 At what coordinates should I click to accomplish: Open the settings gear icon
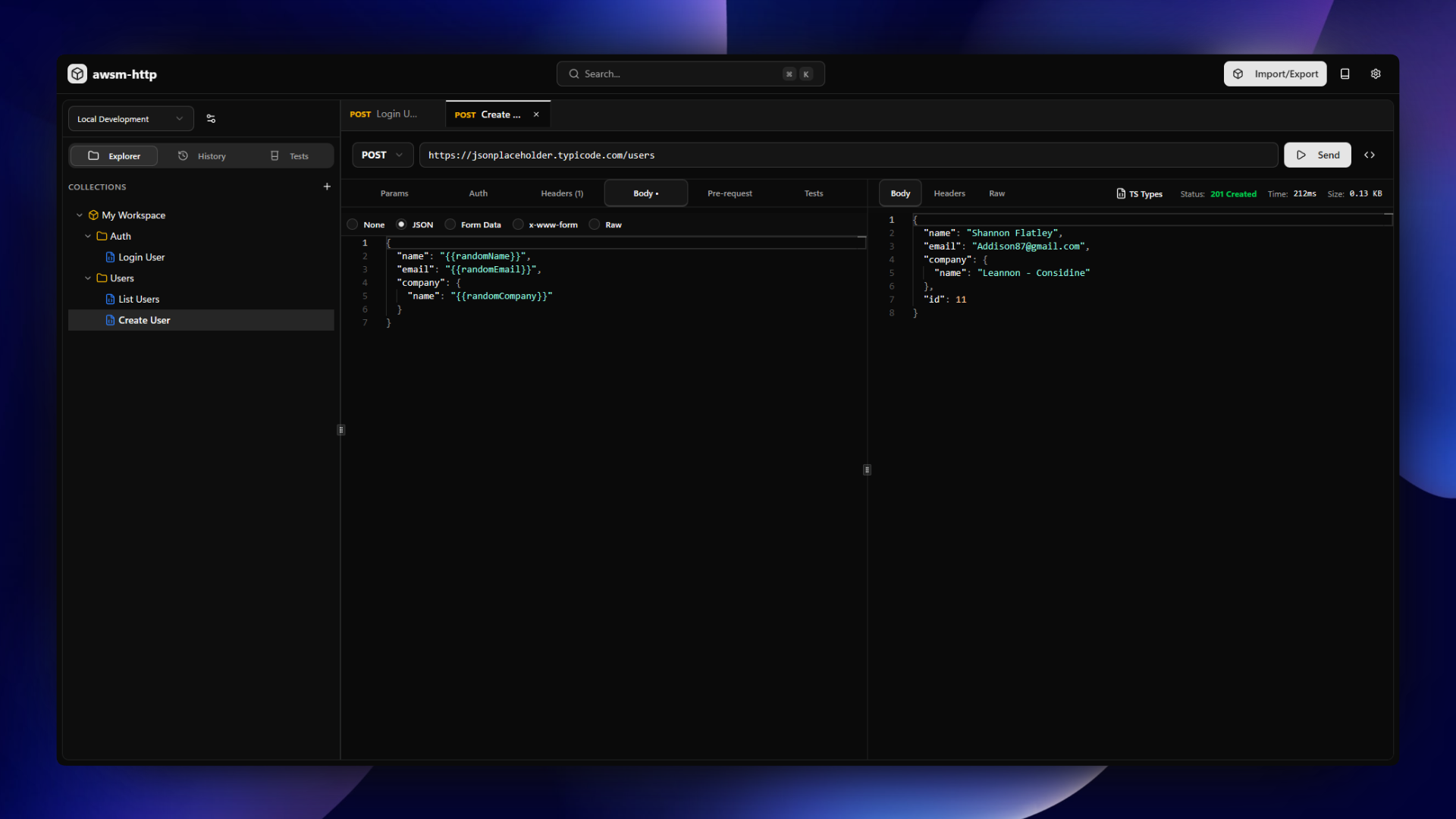[x=1376, y=74]
